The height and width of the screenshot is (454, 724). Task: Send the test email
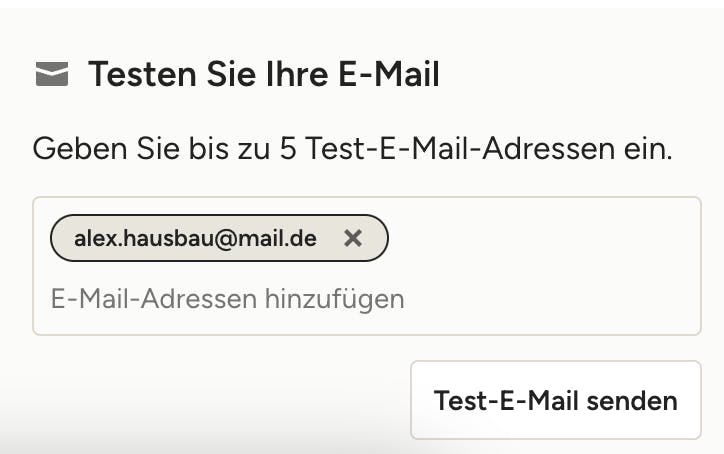click(555, 400)
